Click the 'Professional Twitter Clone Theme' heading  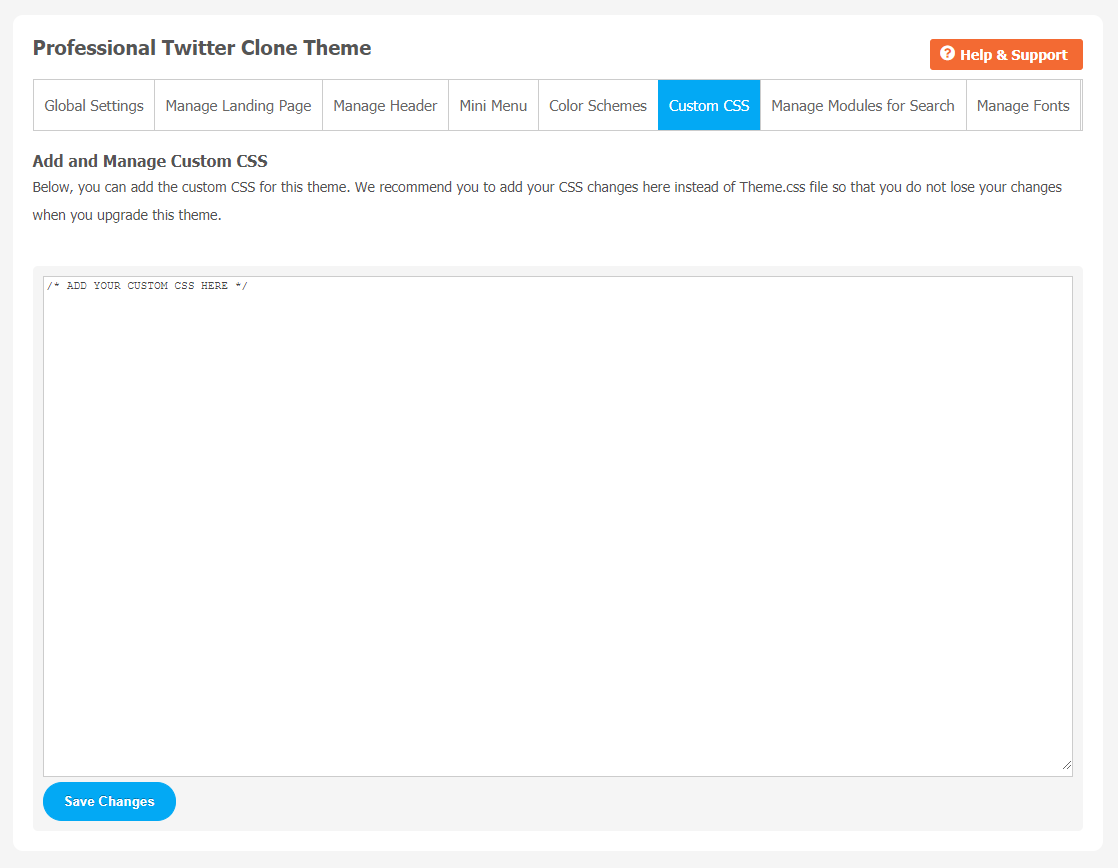202,48
